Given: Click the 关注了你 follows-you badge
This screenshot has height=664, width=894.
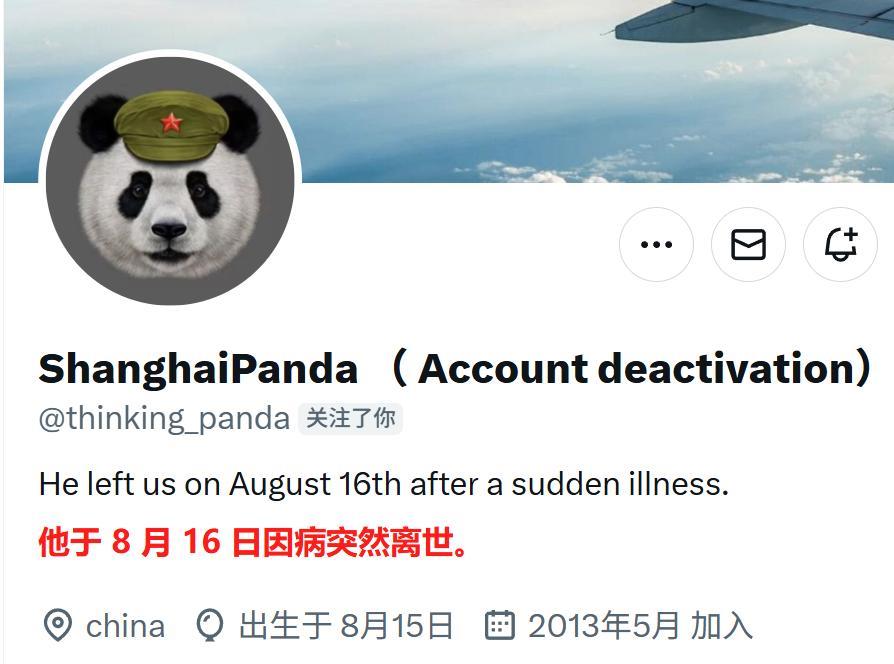Looking at the screenshot, I should (x=351, y=419).
